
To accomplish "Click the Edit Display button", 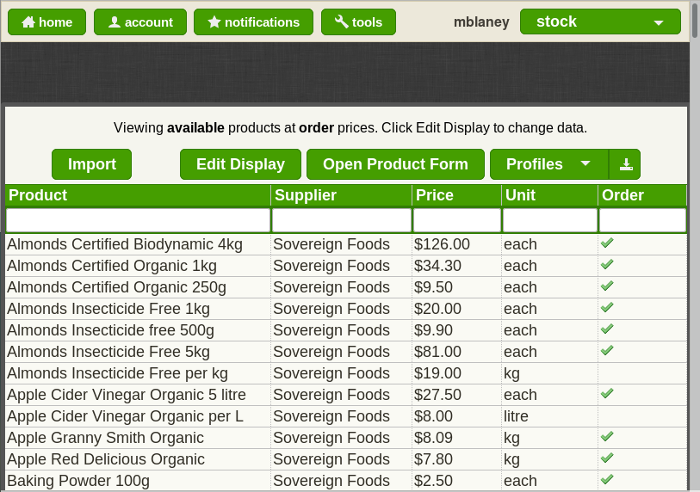I will coord(241,164).
